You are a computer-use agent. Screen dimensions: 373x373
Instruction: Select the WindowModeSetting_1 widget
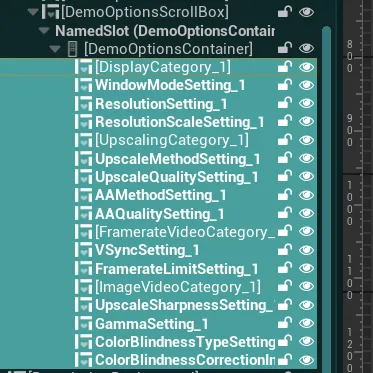coord(170,85)
